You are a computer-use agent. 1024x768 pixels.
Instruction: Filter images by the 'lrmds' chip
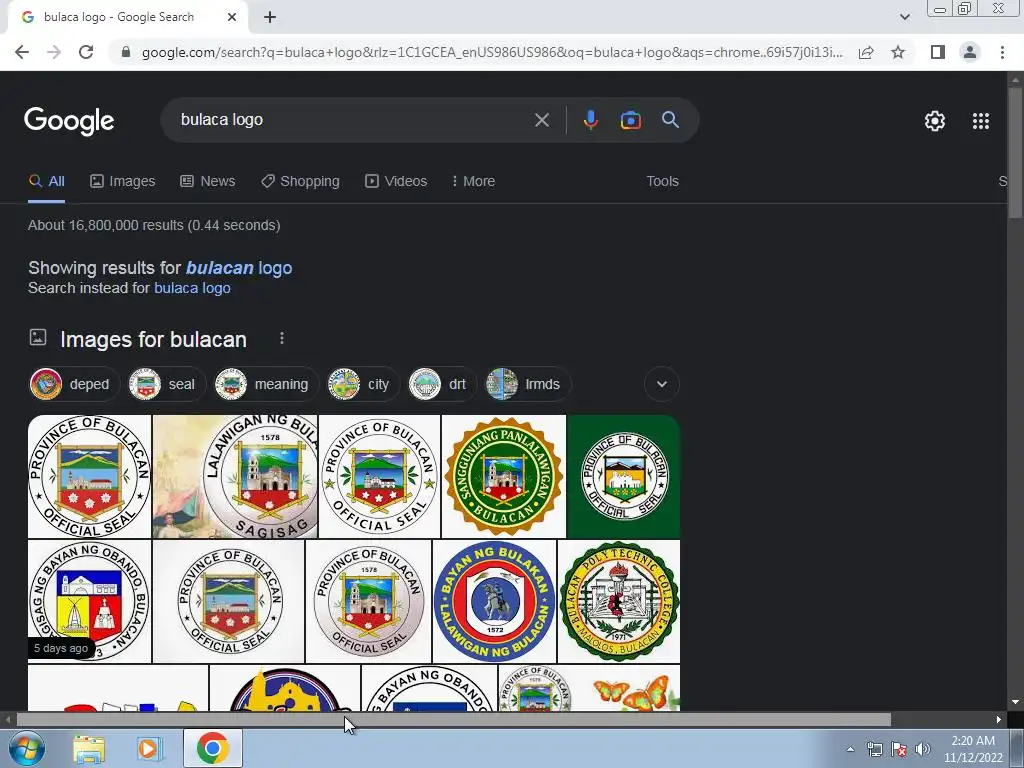point(528,384)
